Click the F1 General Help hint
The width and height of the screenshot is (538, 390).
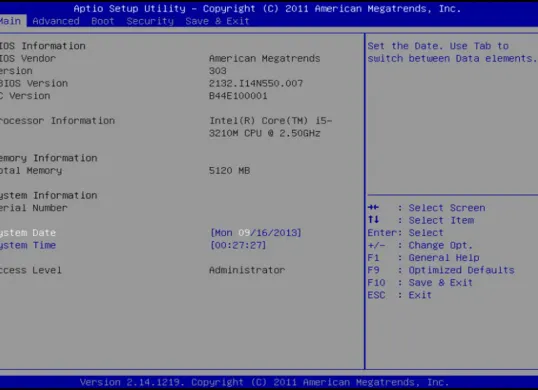pyautogui.click(x=423, y=258)
